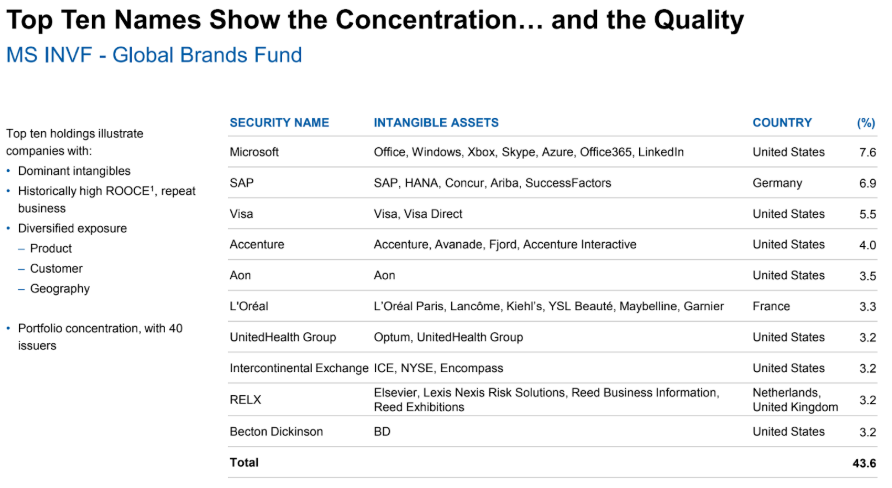Select the Microsoft security name cell
The image size is (892, 488).
(x=254, y=152)
